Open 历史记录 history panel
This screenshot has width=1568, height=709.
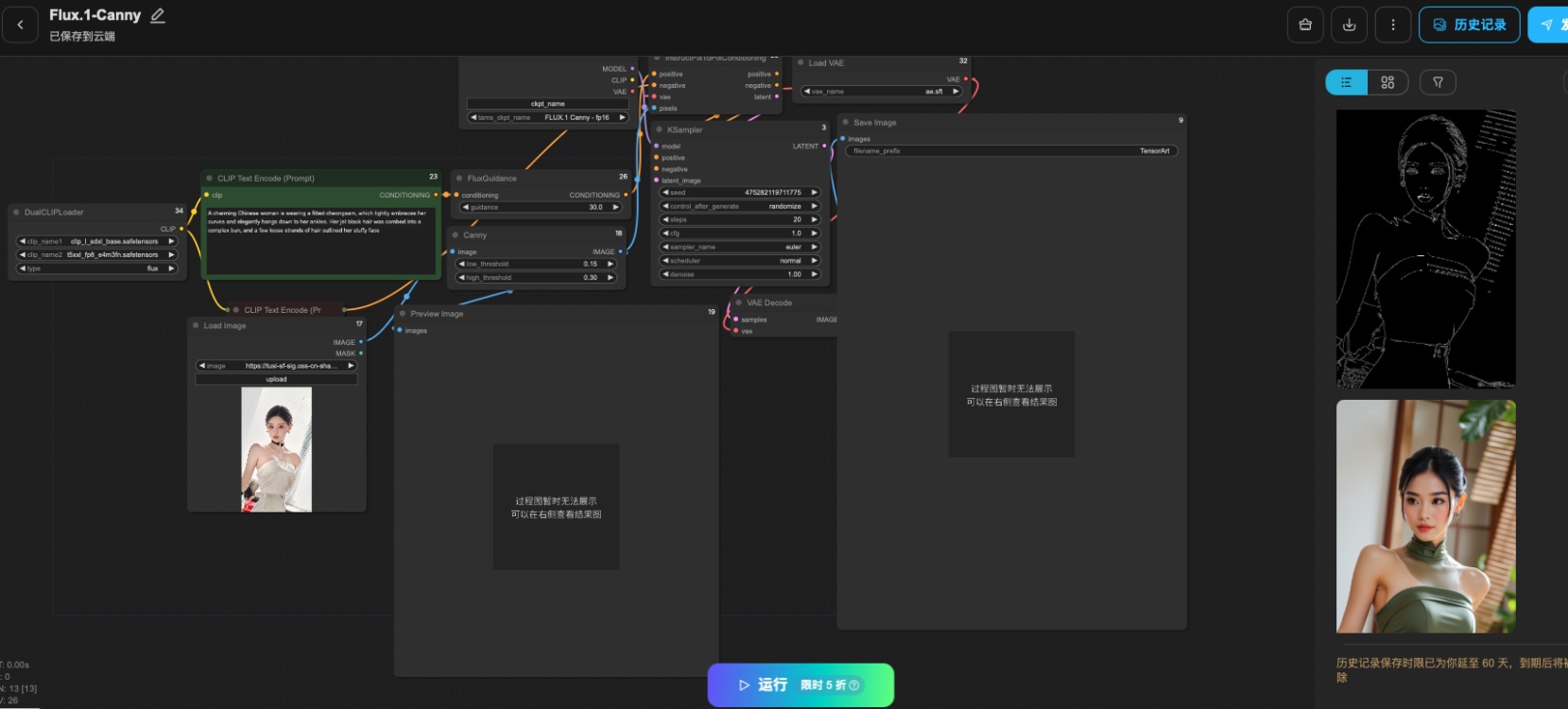click(x=1469, y=25)
